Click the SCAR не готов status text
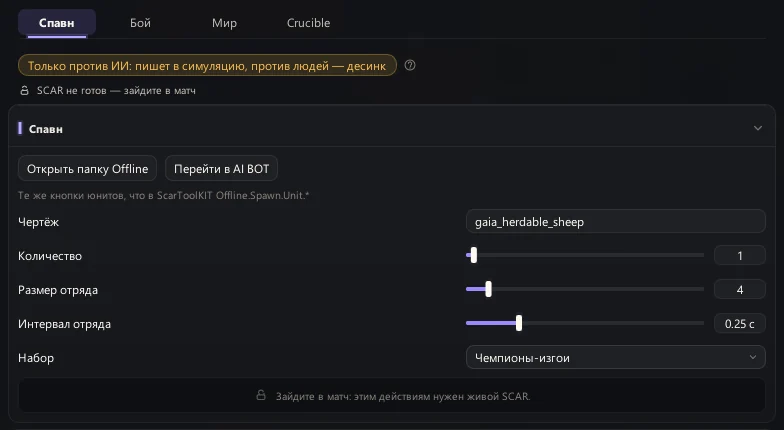Image resolution: width=784 pixels, height=430 pixels. (116, 91)
